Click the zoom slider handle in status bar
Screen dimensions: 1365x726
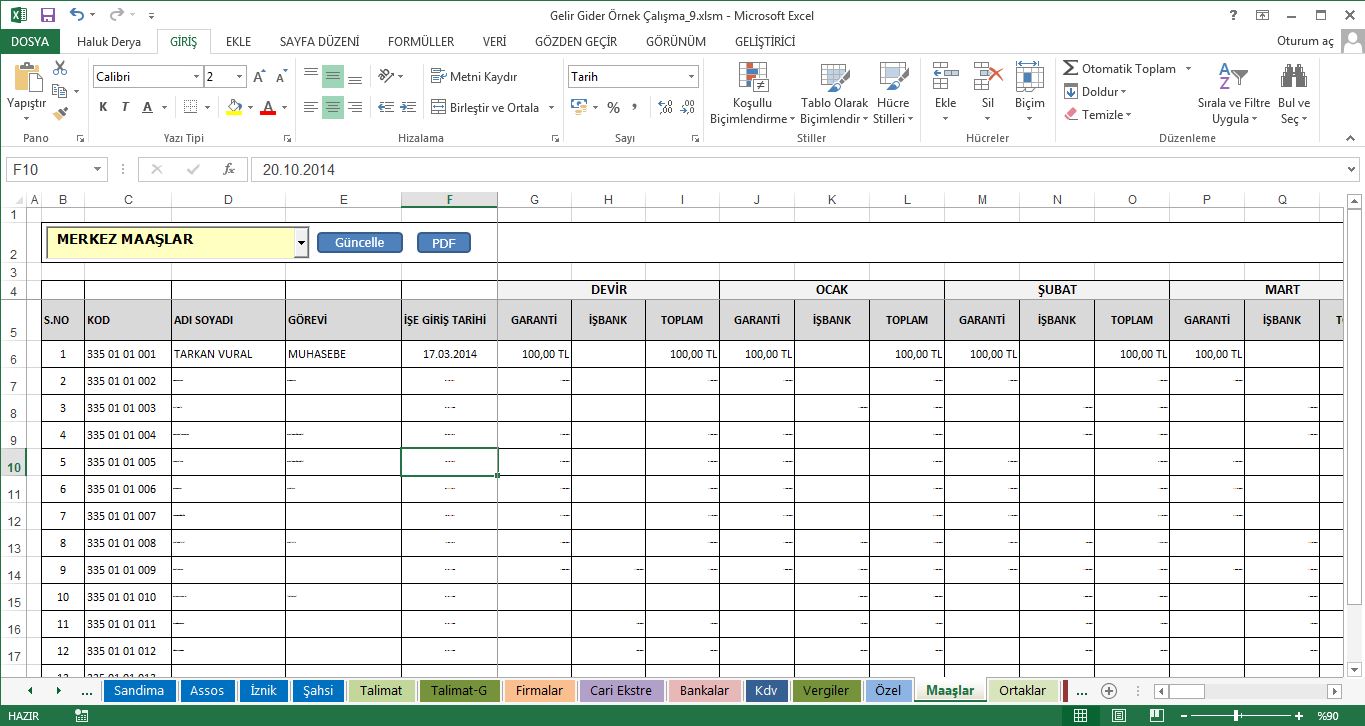1238,716
